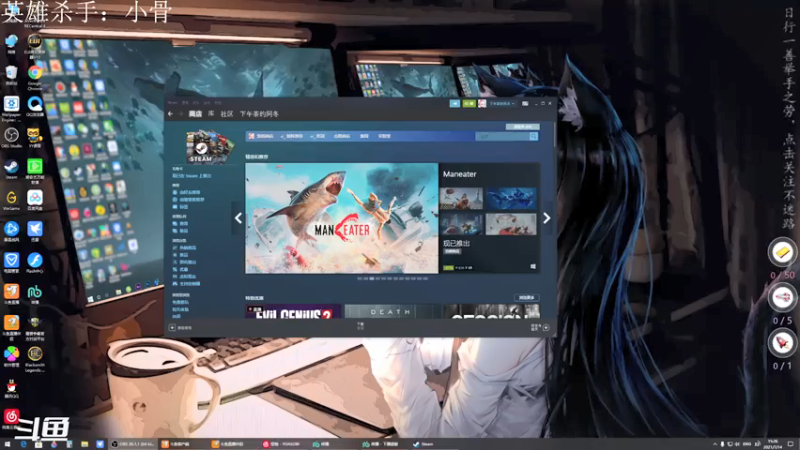Focus the store search field
The image size is (800, 450).
pyautogui.click(x=502, y=136)
